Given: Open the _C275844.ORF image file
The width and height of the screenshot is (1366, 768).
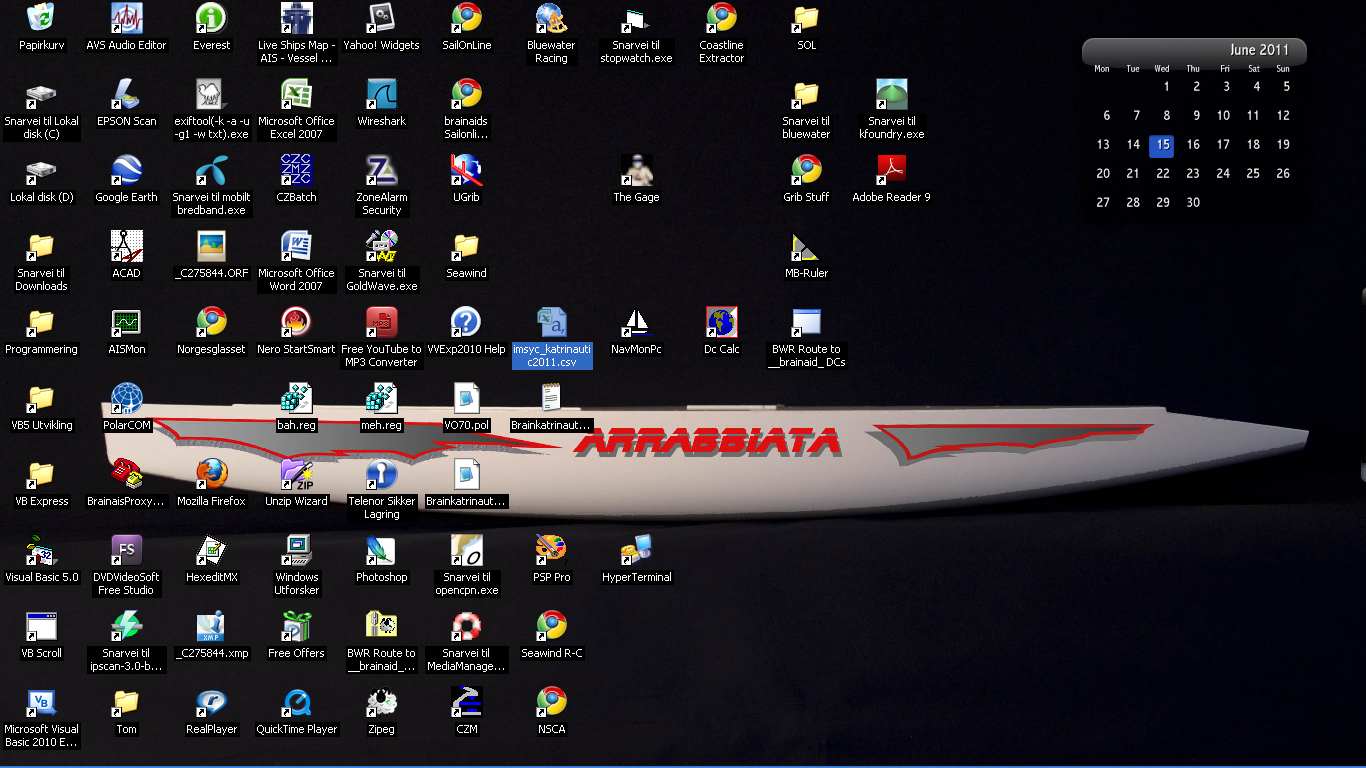Looking at the screenshot, I should click(211, 246).
